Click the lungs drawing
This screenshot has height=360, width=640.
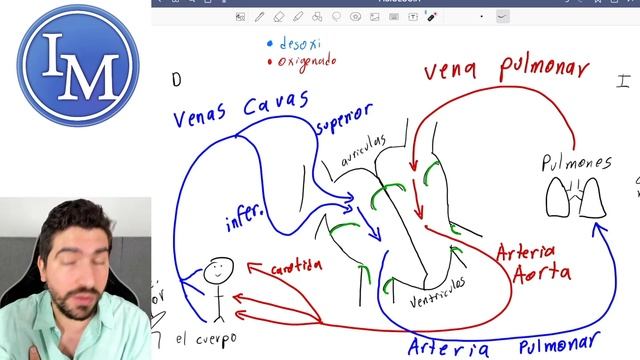(x=576, y=198)
